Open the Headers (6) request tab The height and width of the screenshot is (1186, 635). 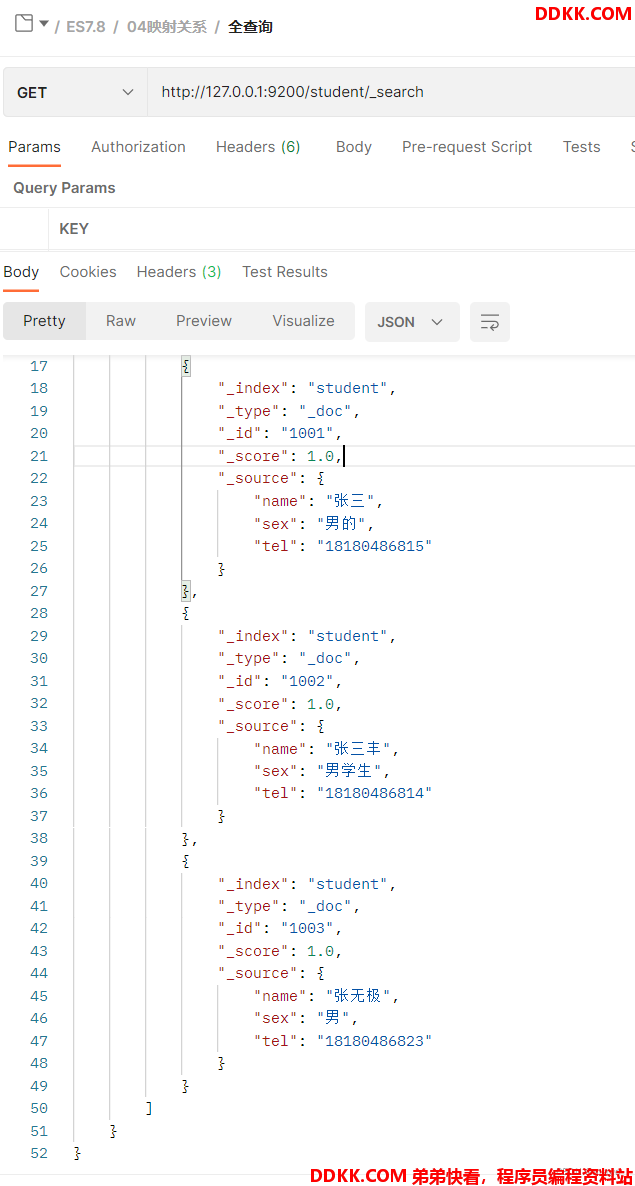(x=258, y=147)
